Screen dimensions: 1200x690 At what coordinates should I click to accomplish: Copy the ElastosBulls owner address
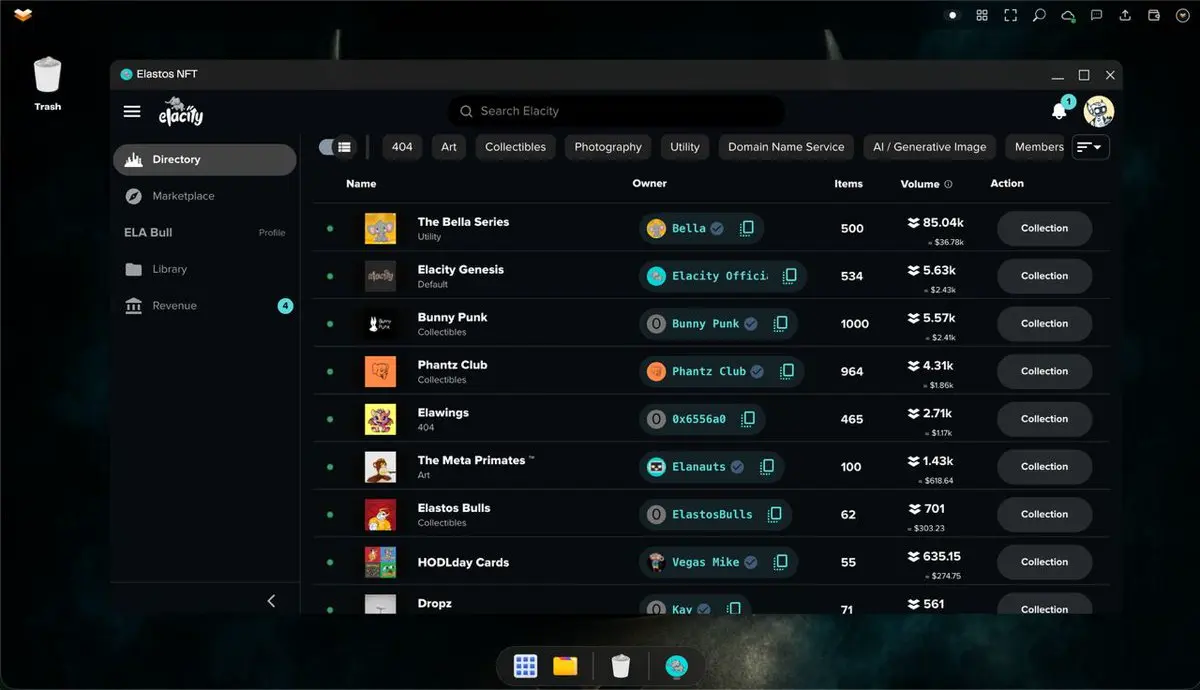[x=774, y=514]
